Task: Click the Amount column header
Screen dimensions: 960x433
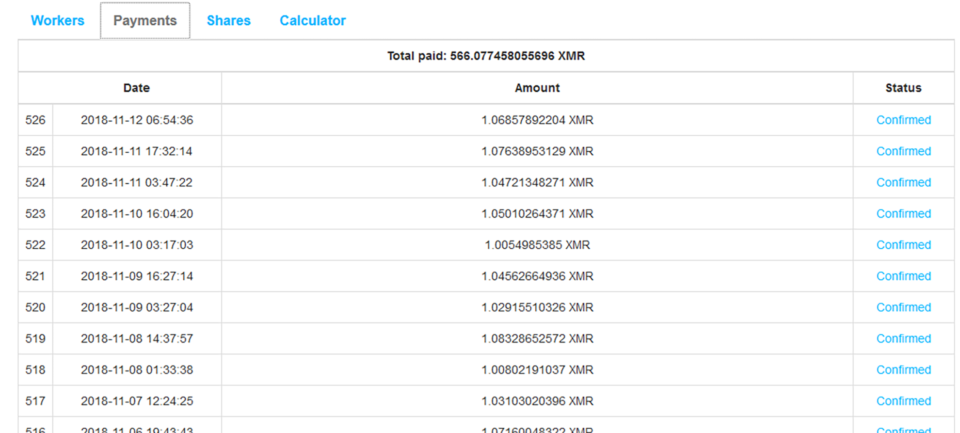Action: pyautogui.click(x=537, y=88)
